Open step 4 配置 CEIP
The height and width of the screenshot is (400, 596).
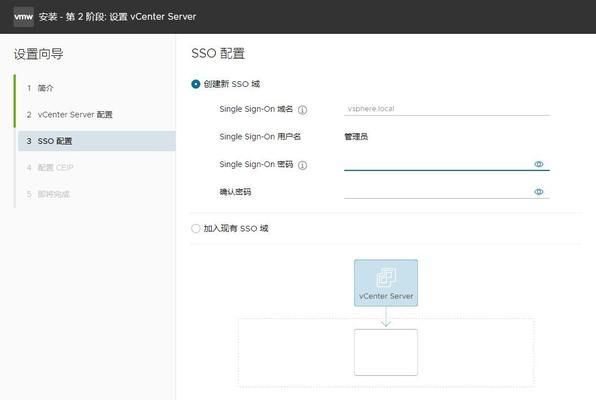tap(50, 167)
